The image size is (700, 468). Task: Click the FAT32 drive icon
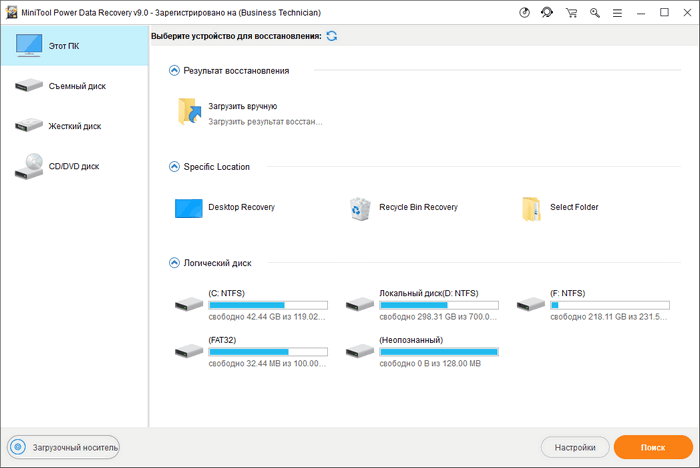(189, 351)
